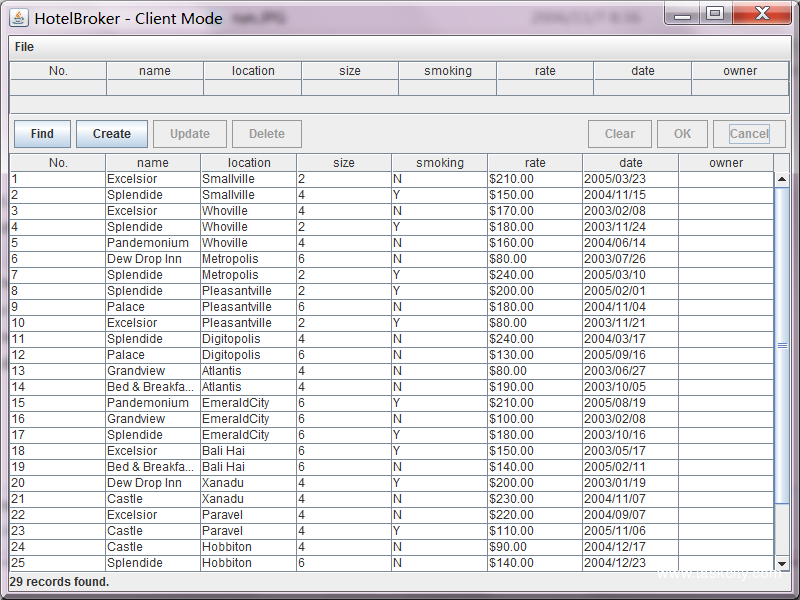Click the Cancel button

749,134
